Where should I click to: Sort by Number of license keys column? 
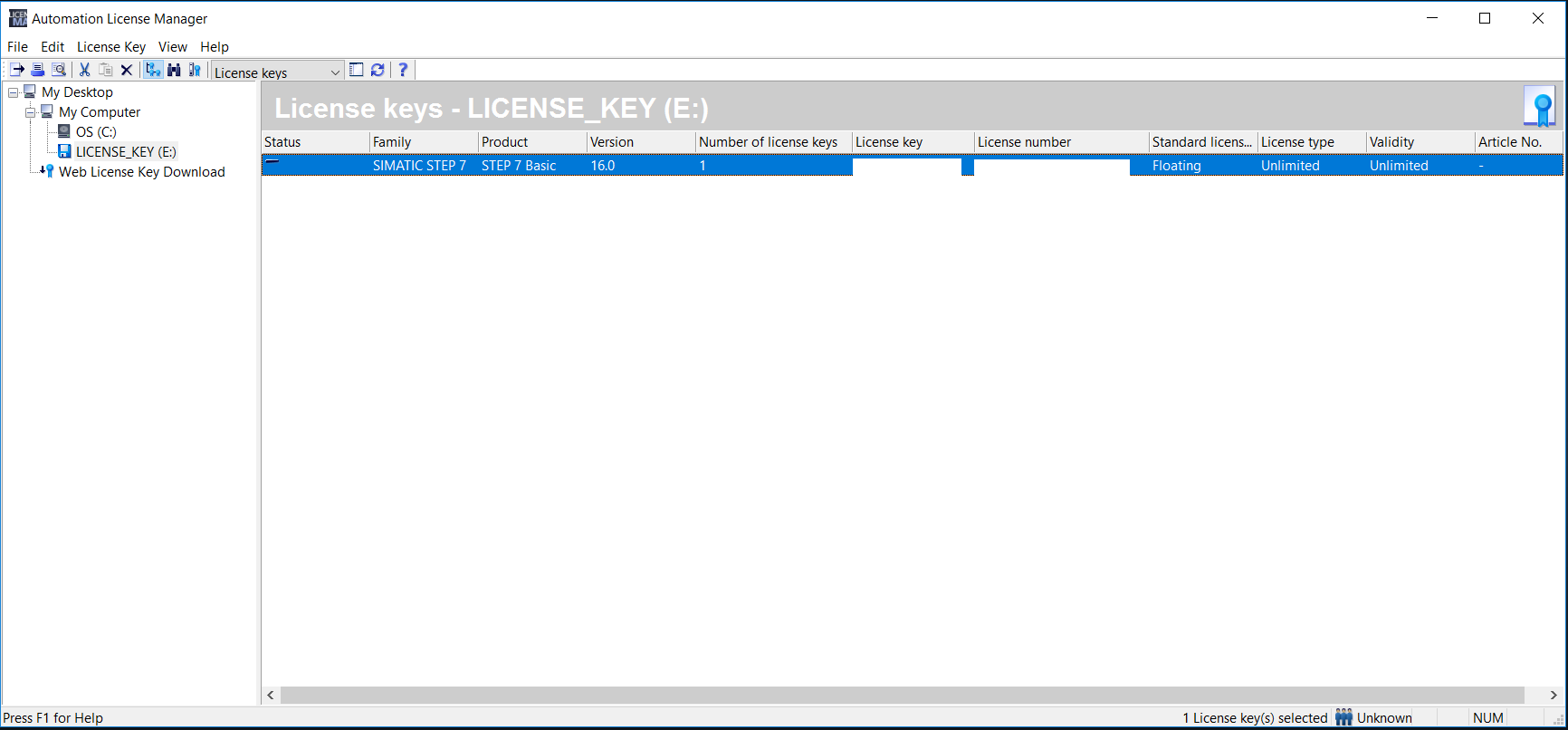point(774,142)
